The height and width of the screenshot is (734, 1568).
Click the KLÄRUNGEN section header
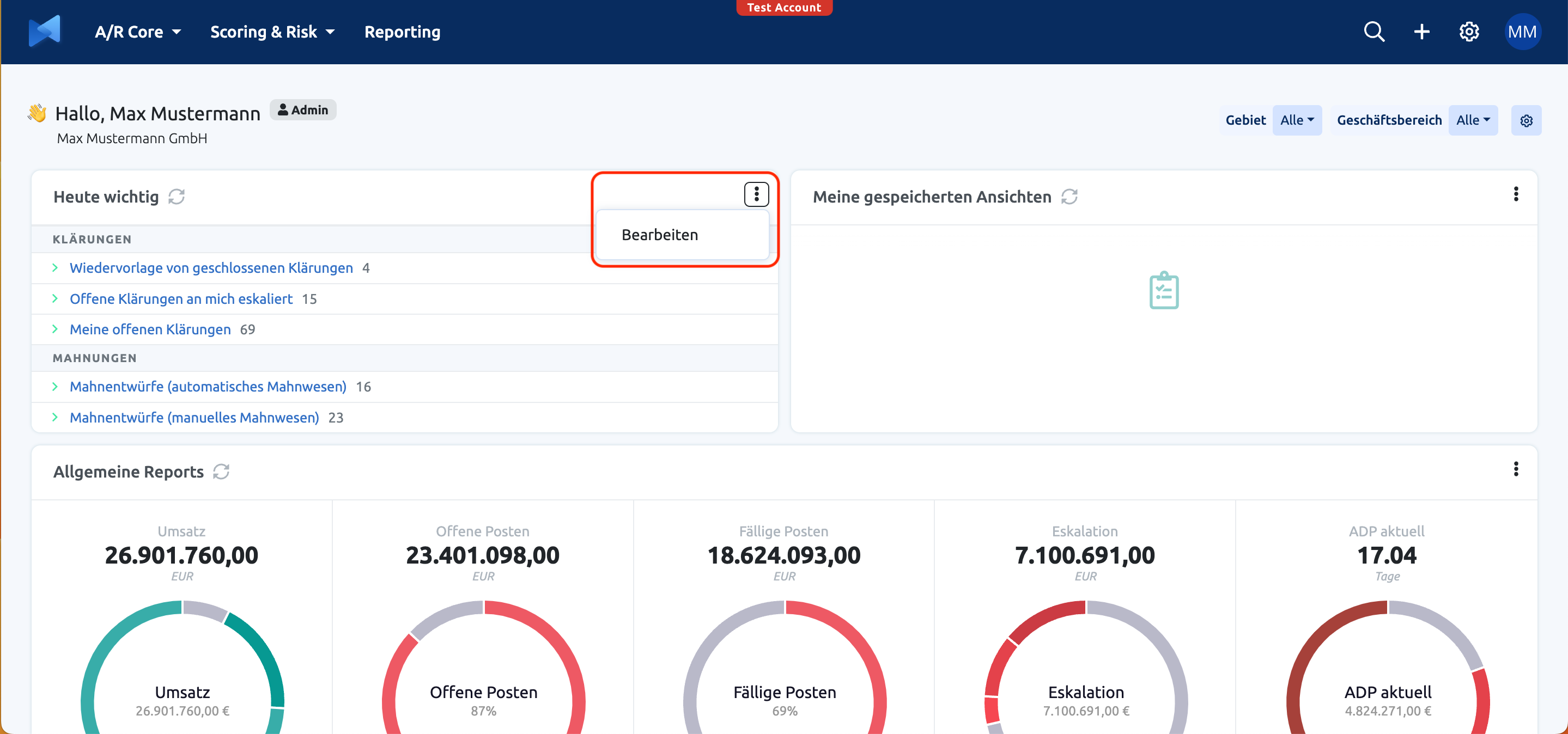(92, 240)
